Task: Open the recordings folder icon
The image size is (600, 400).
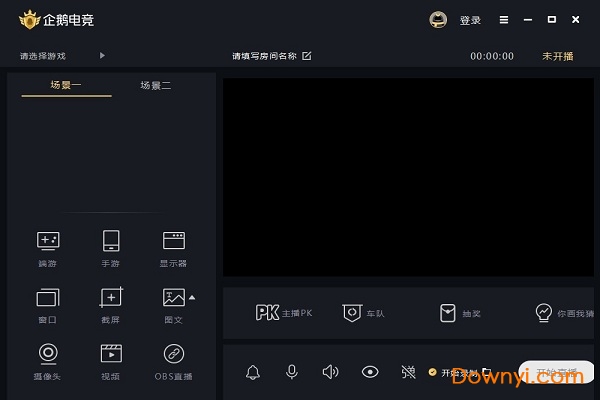Action: click(x=487, y=372)
